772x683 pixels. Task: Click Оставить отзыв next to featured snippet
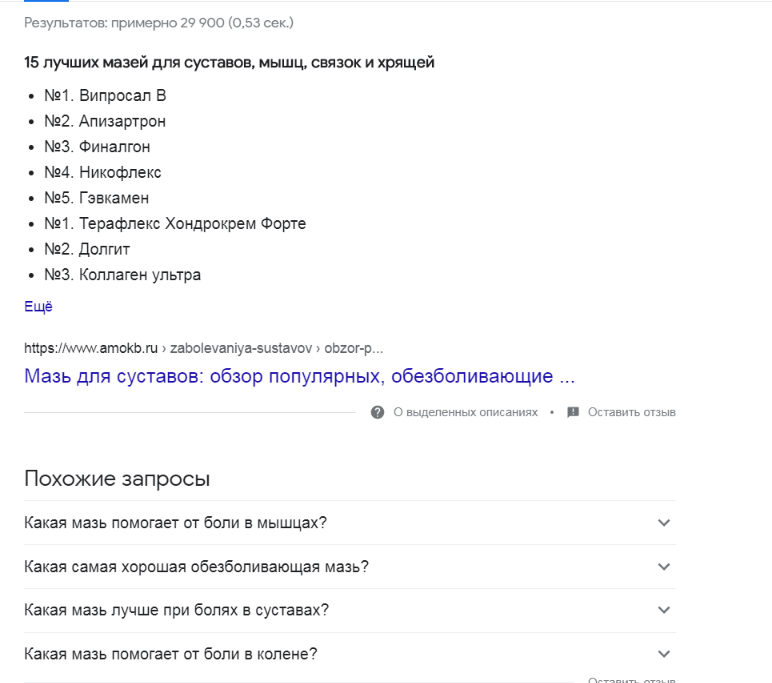click(632, 412)
